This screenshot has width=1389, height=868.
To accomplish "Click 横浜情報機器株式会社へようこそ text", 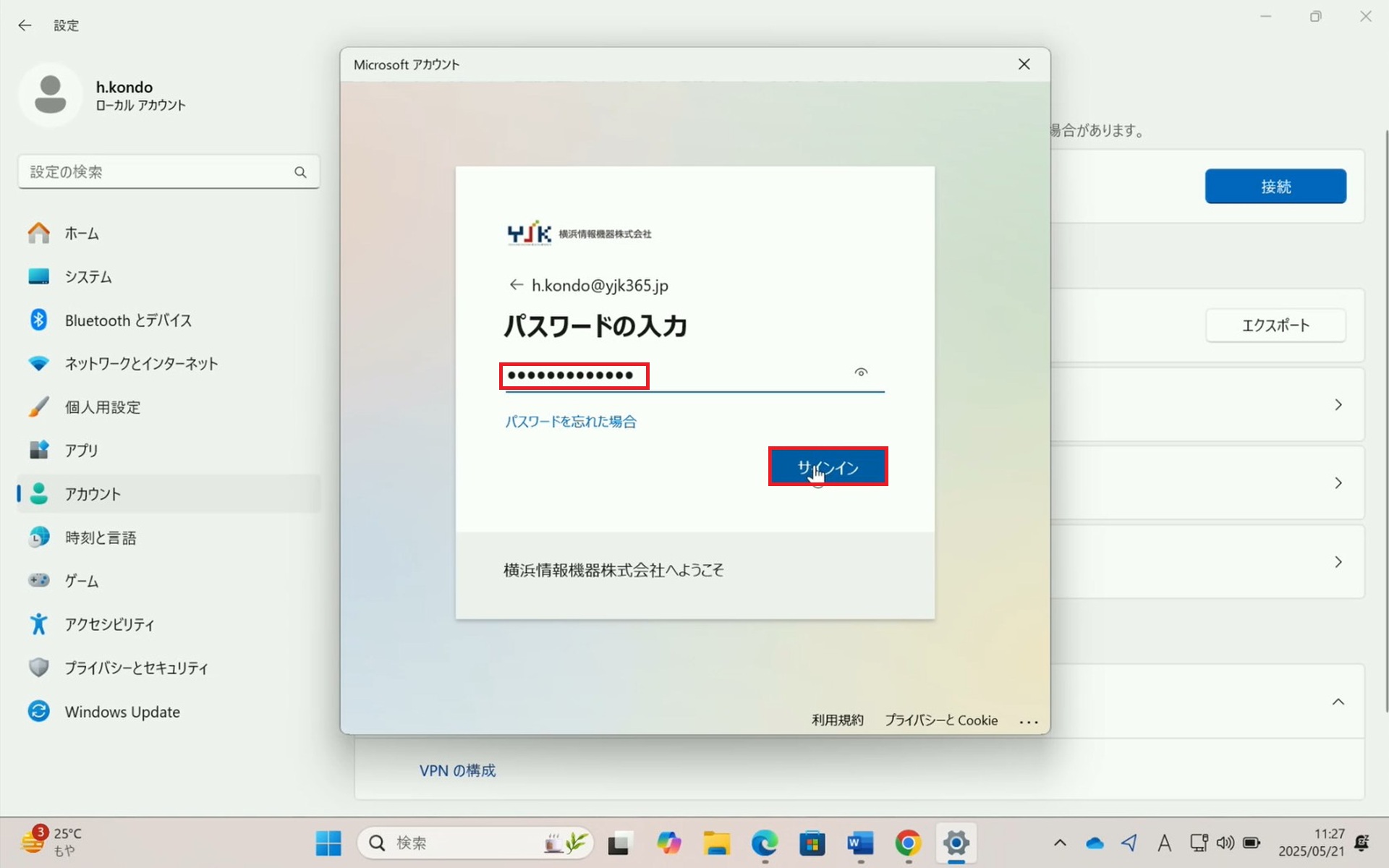I will coord(613,571).
